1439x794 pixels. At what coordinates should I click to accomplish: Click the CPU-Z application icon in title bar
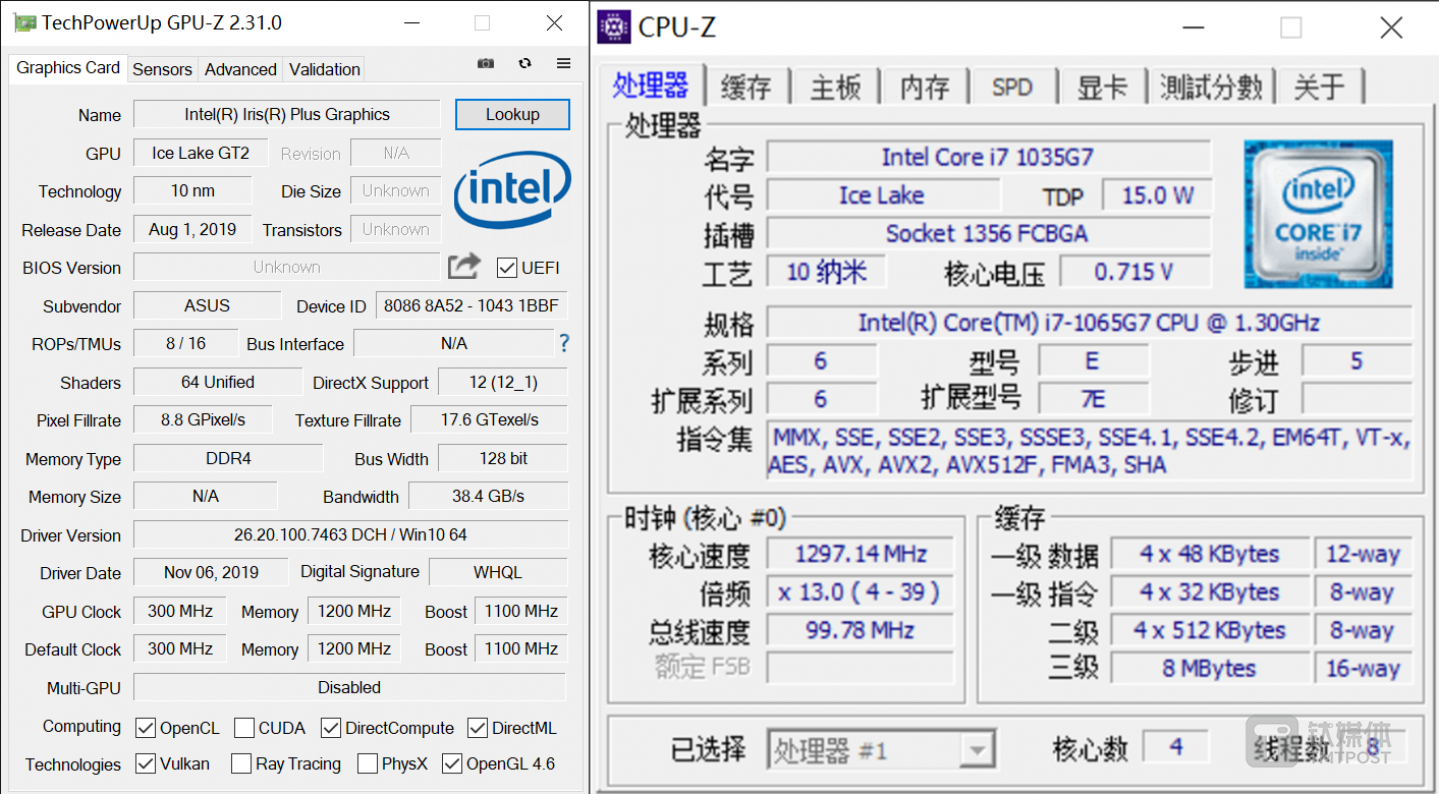click(x=612, y=28)
